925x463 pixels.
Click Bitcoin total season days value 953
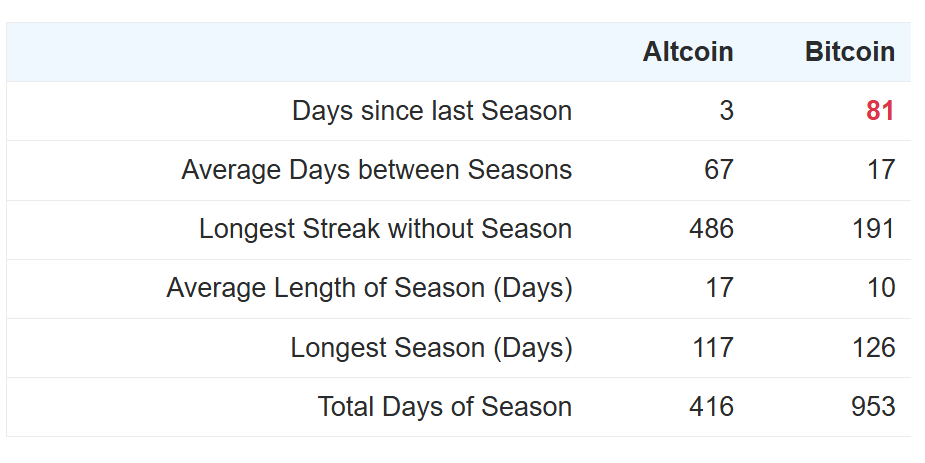tap(873, 407)
